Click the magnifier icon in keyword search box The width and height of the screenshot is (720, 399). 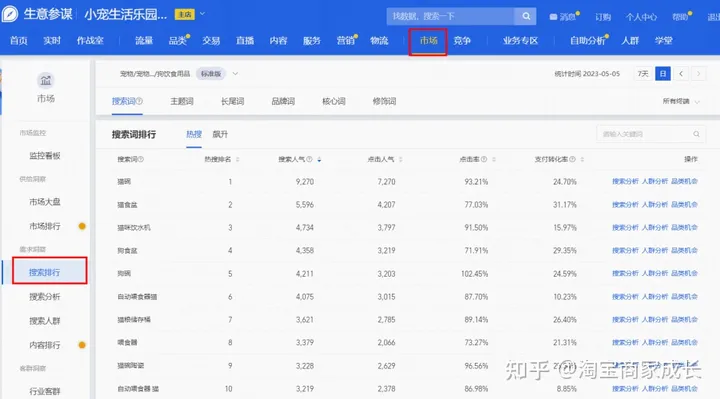(x=696, y=134)
